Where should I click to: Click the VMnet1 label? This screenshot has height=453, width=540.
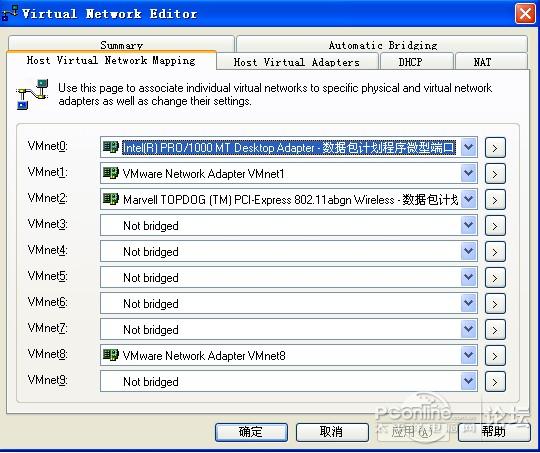tap(48, 172)
